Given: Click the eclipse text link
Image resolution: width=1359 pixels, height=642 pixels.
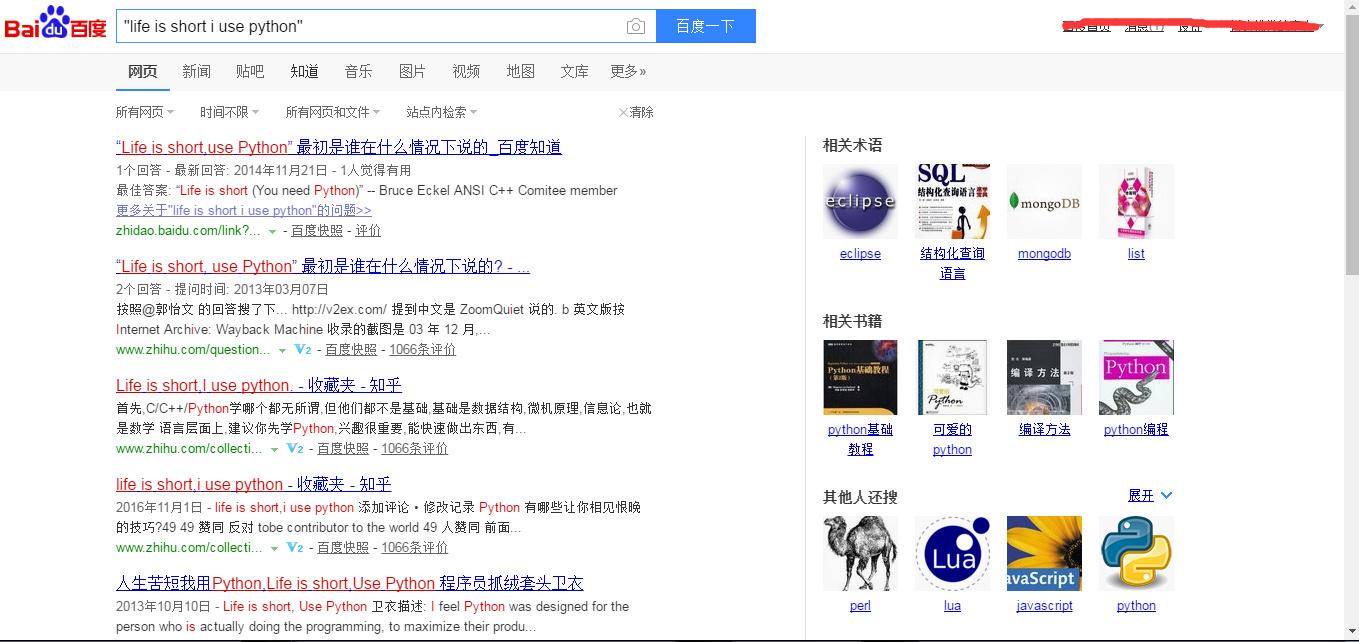Looking at the screenshot, I should [860, 254].
